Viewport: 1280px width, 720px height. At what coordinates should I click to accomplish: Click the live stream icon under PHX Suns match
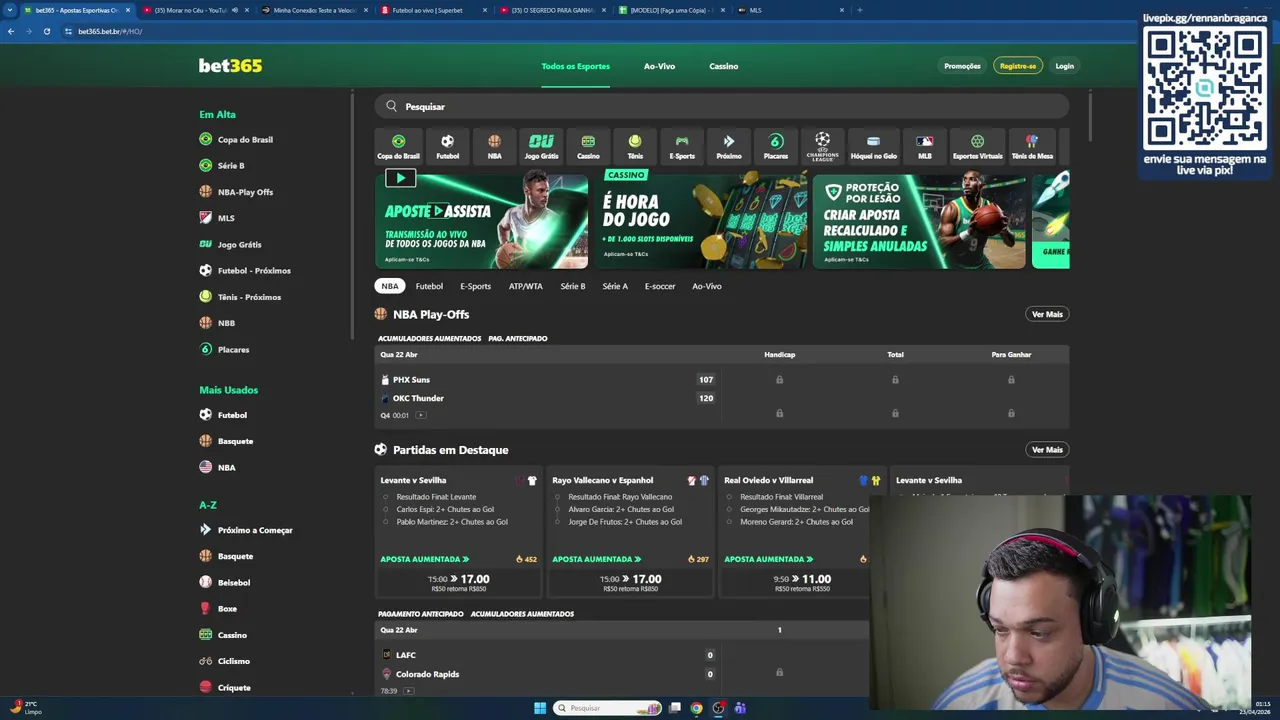pyautogui.click(x=420, y=415)
